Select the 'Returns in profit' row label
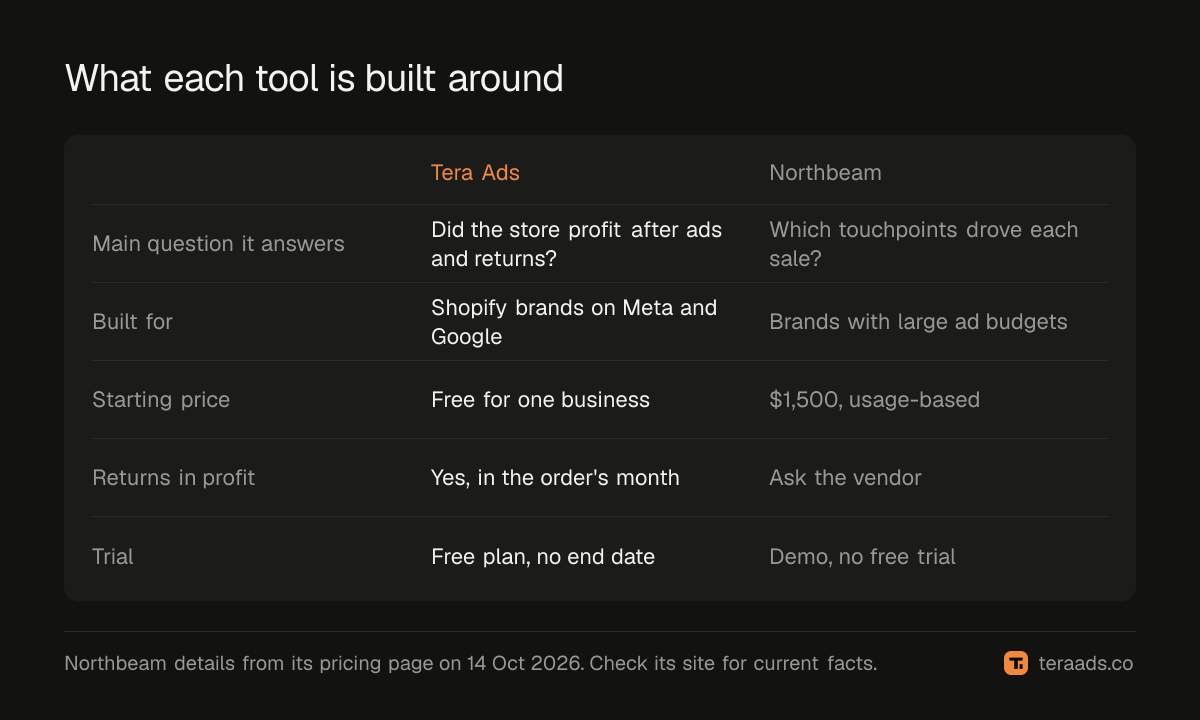Image resolution: width=1200 pixels, height=720 pixels. [x=173, y=478]
